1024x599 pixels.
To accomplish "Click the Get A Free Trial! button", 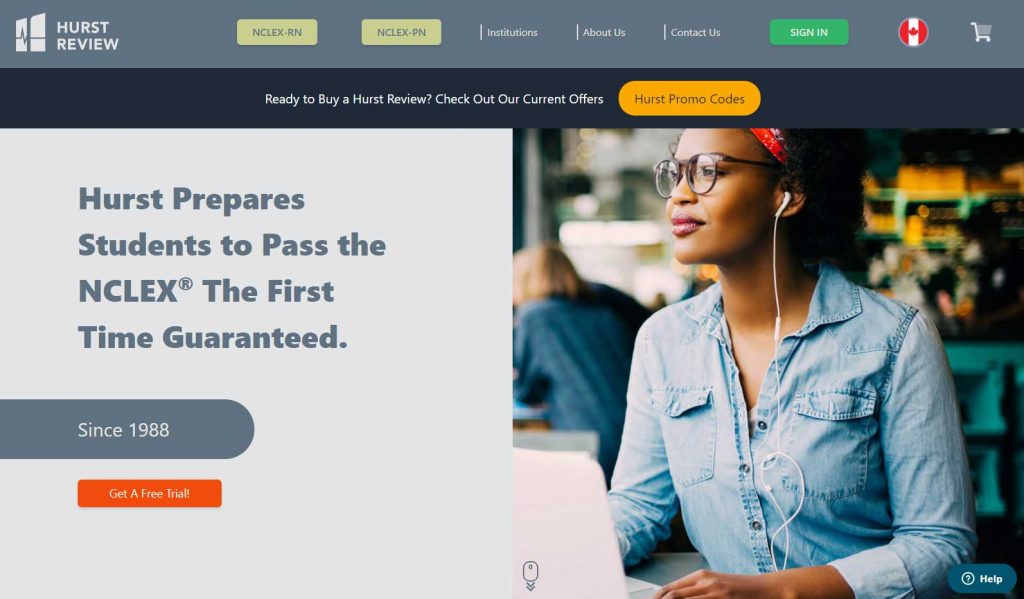I will tap(150, 493).
